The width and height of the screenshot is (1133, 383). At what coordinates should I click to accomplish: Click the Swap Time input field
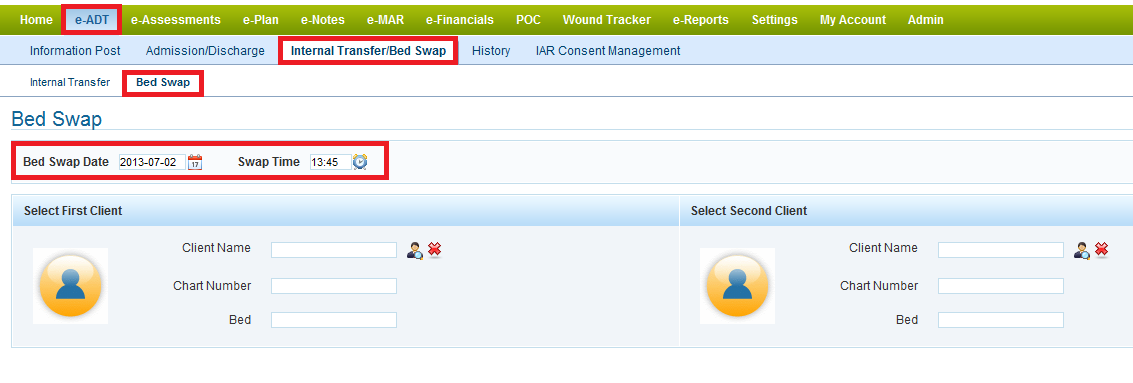tap(331, 163)
